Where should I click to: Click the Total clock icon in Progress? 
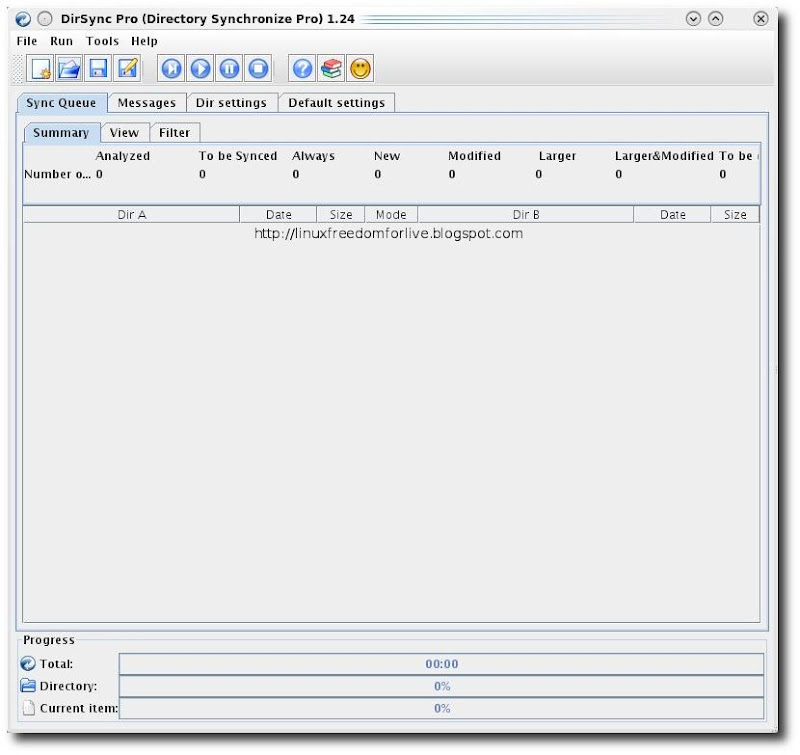pos(28,664)
